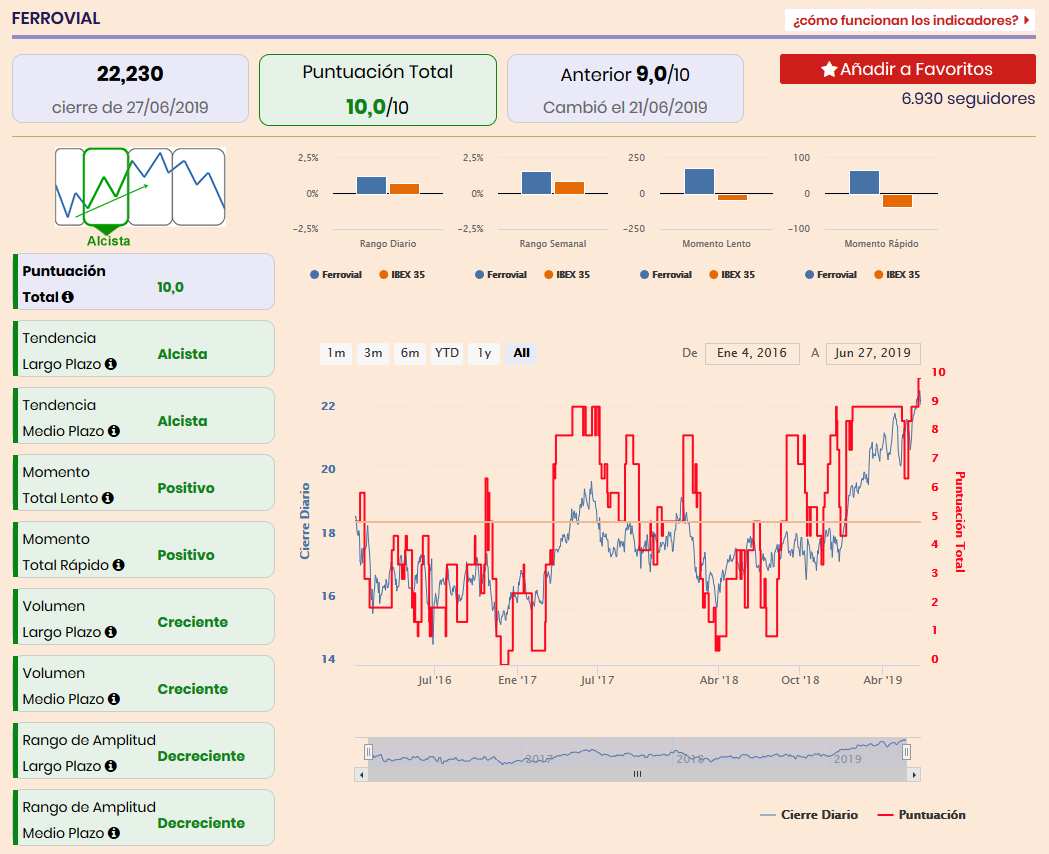Image resolution: width=1049 pixels, height=854 pixels.
Task: Select the 3m chart range
Action: point(373,353)
